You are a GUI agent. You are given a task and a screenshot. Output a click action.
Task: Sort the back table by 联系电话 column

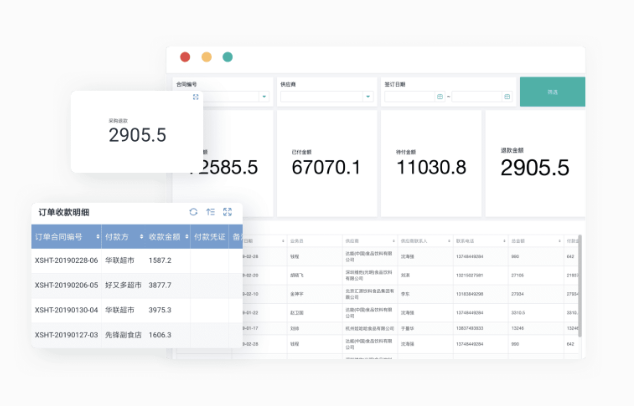pos(504,241)
